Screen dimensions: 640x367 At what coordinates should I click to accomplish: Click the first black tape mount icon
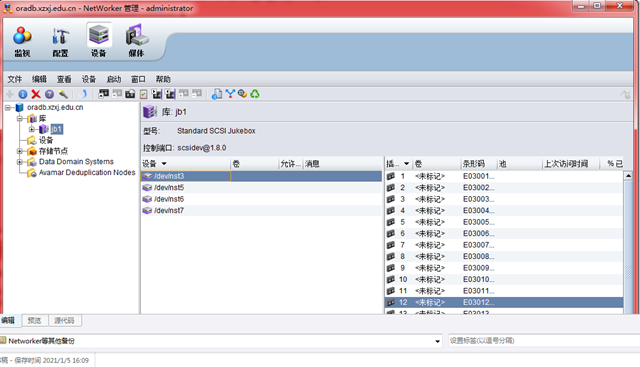pyautogui.click(x=103, y=94)
